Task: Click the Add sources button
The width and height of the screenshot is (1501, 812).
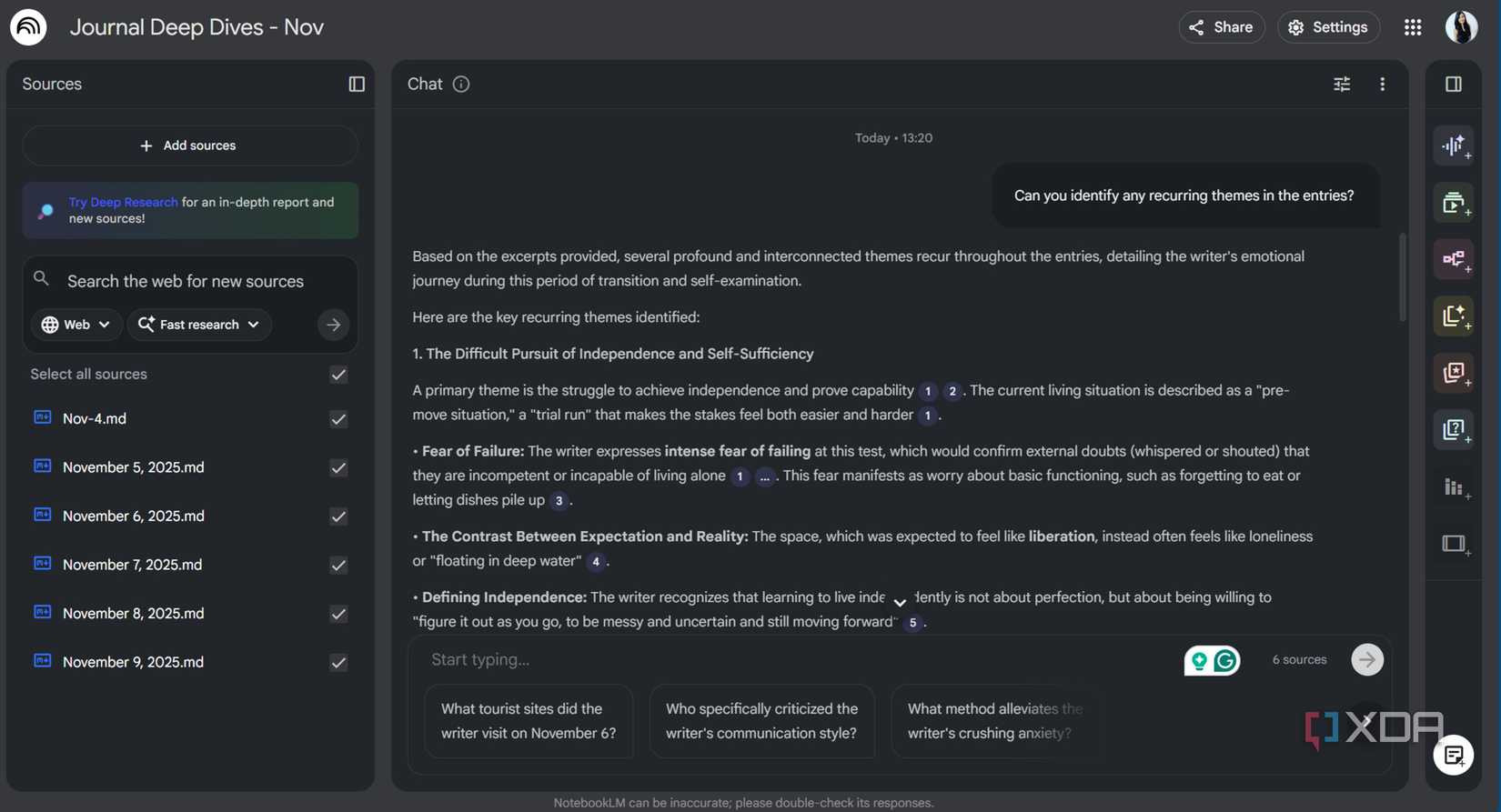Action: click(189, 145)
